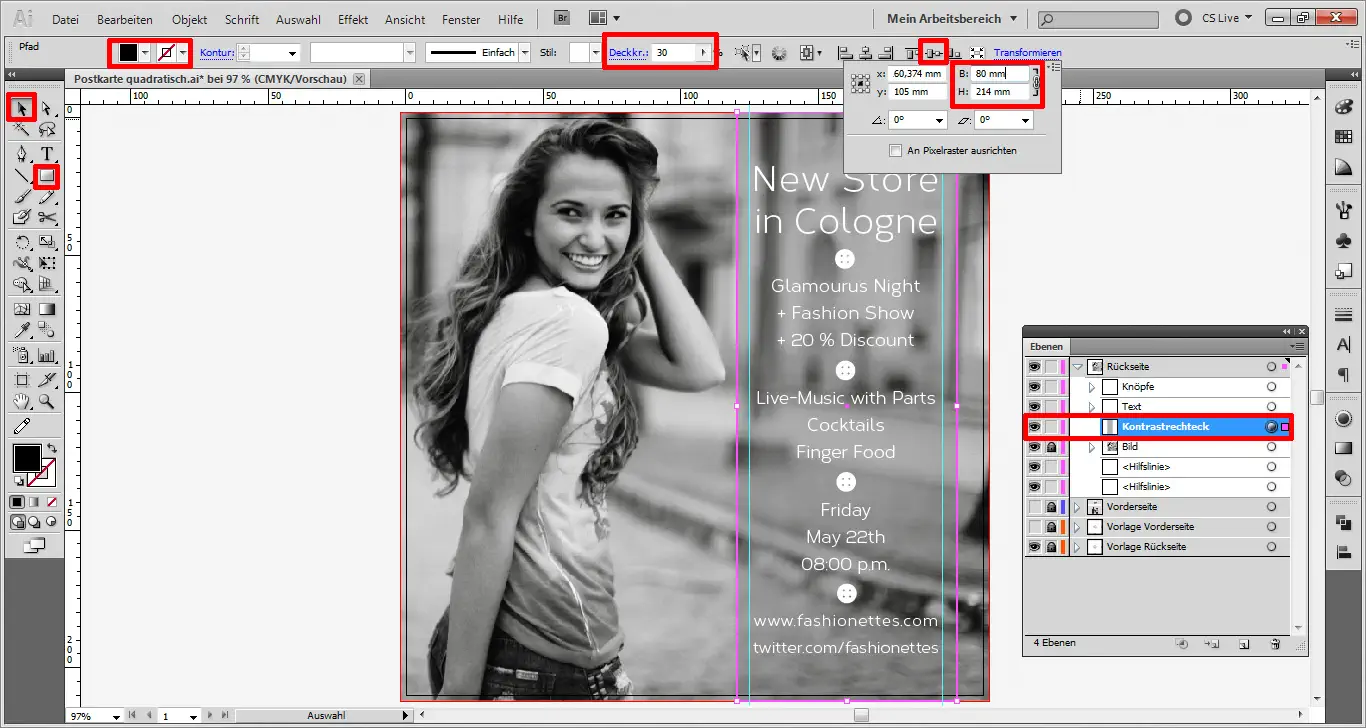1366x728 pixels.
Task: Collapse the Rückseite layer
Action: 1078,367
